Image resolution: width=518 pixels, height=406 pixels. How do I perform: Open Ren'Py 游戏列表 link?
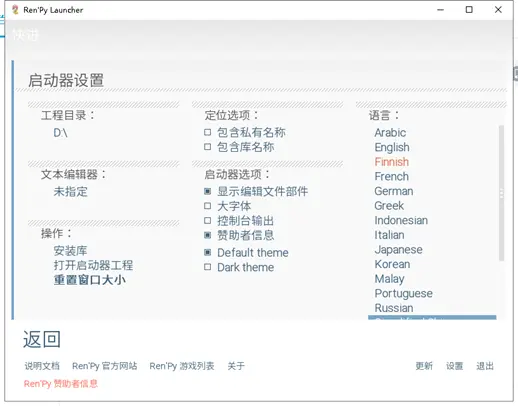(182, 366)
